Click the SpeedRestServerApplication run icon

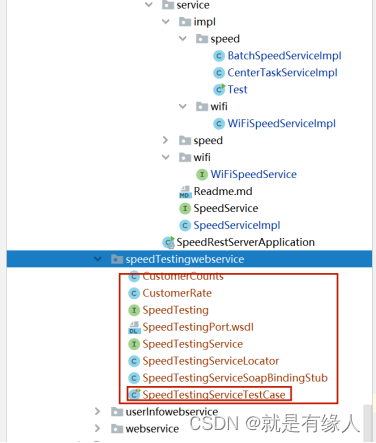pyautogui.click(x=168, y=242)
